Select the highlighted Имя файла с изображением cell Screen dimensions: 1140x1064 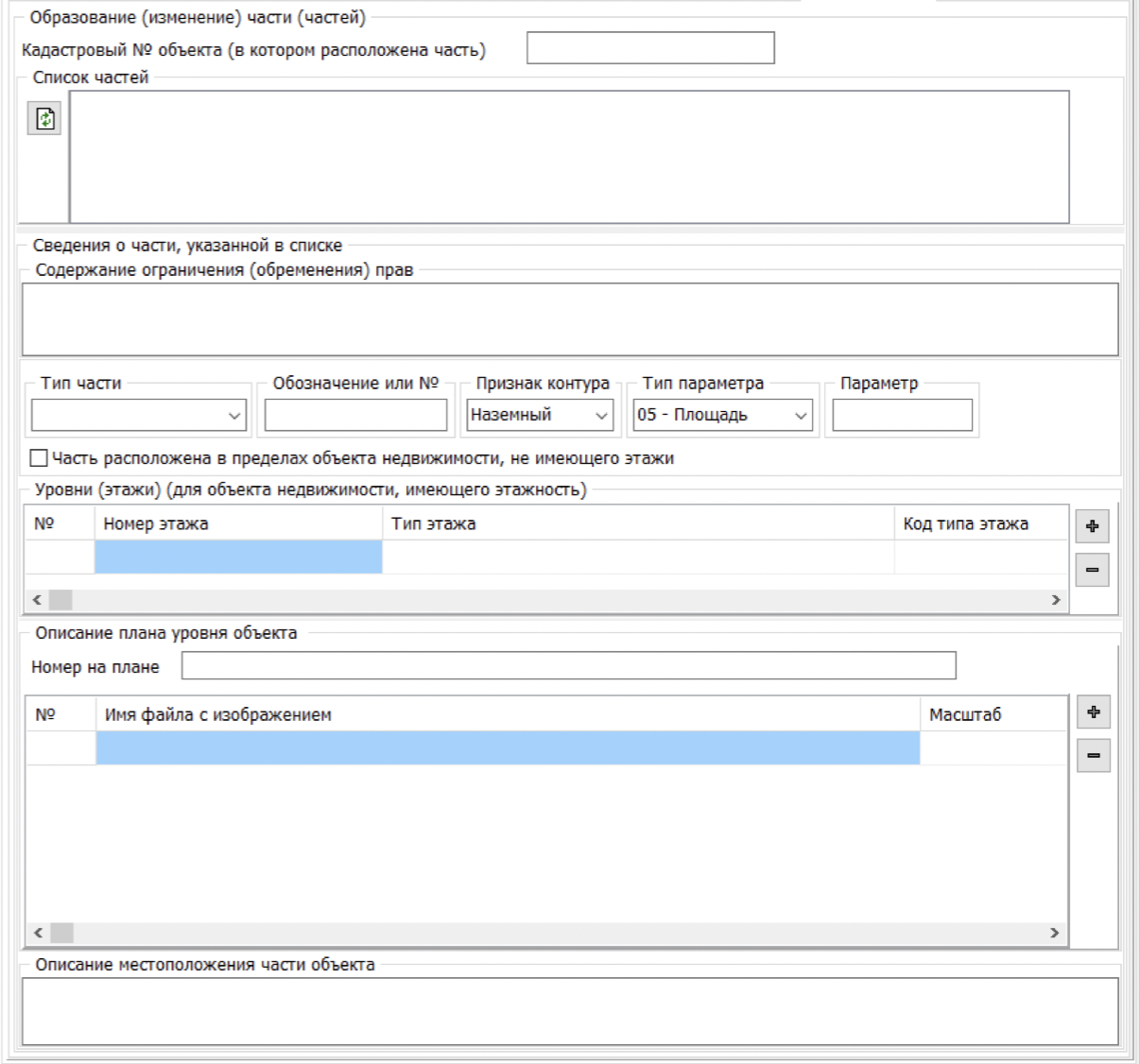(x=508, y=747)
